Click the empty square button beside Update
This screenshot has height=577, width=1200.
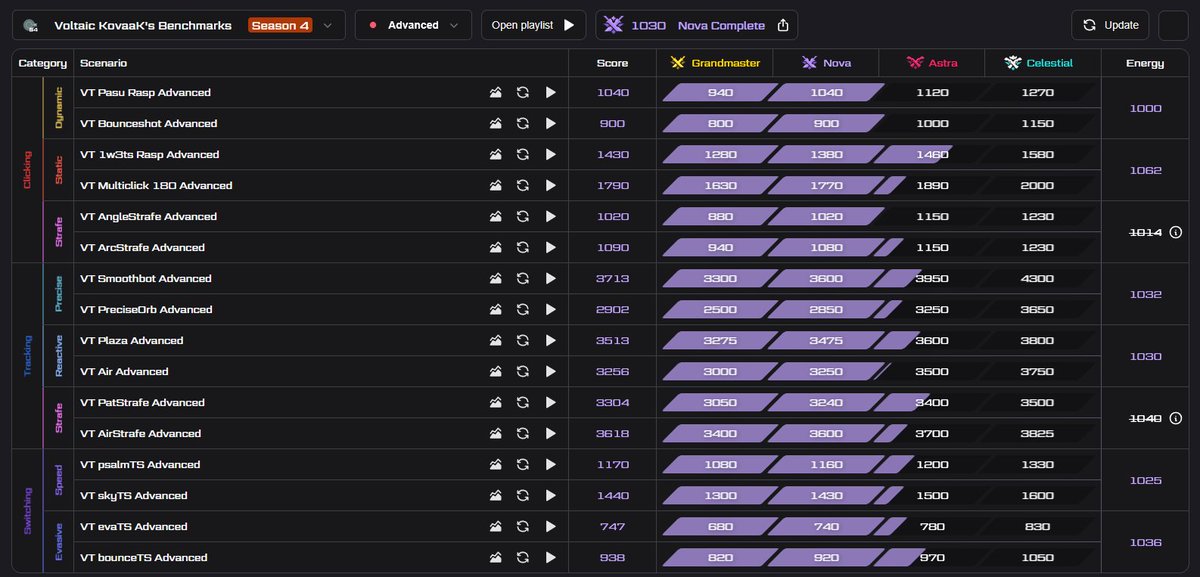(1173, 25)
